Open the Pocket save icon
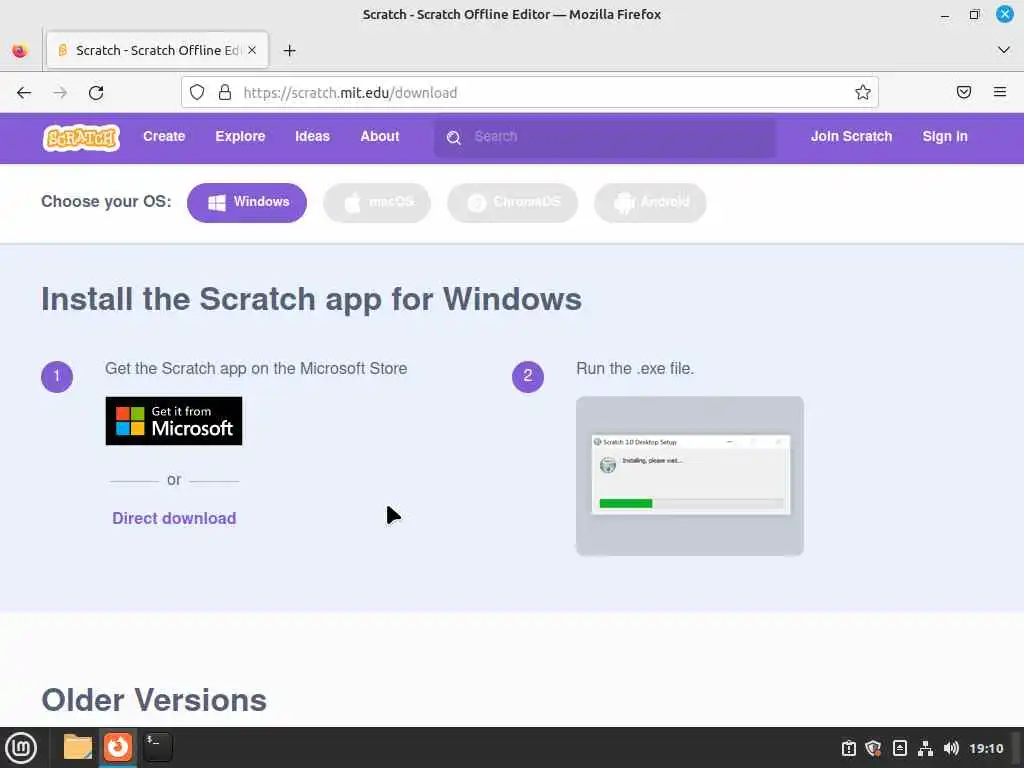 click(x=964, y=92)
